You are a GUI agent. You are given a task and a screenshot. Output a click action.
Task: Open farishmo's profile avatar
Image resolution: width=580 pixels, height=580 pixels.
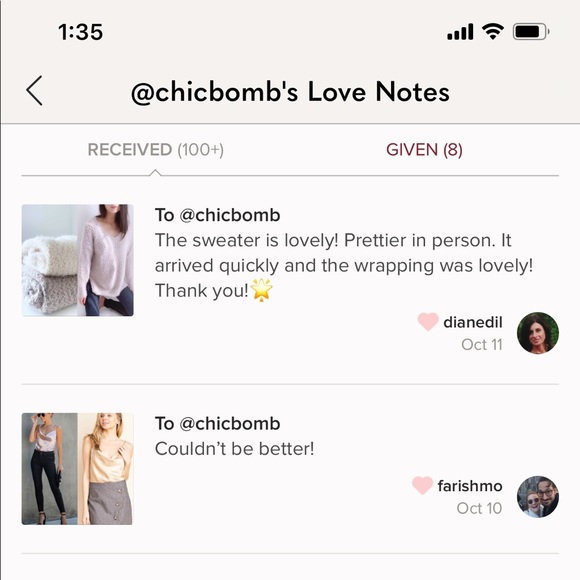click(x=537, y=497)
